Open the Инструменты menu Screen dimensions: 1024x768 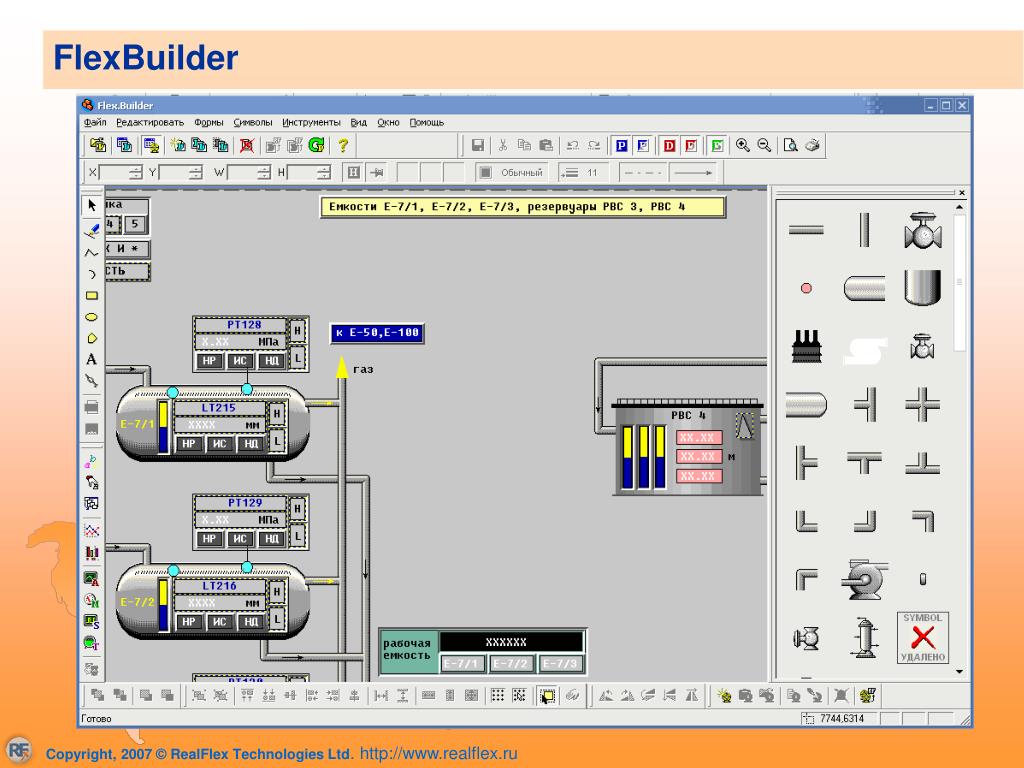[x=312, y=122]
